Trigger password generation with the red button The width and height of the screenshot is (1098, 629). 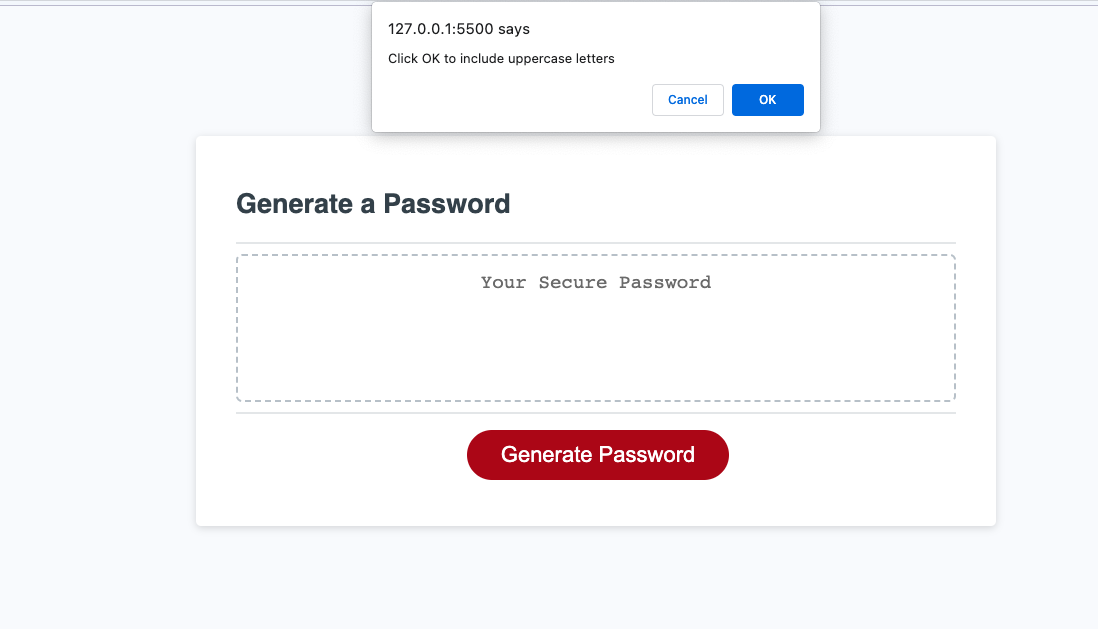(597, 454)
